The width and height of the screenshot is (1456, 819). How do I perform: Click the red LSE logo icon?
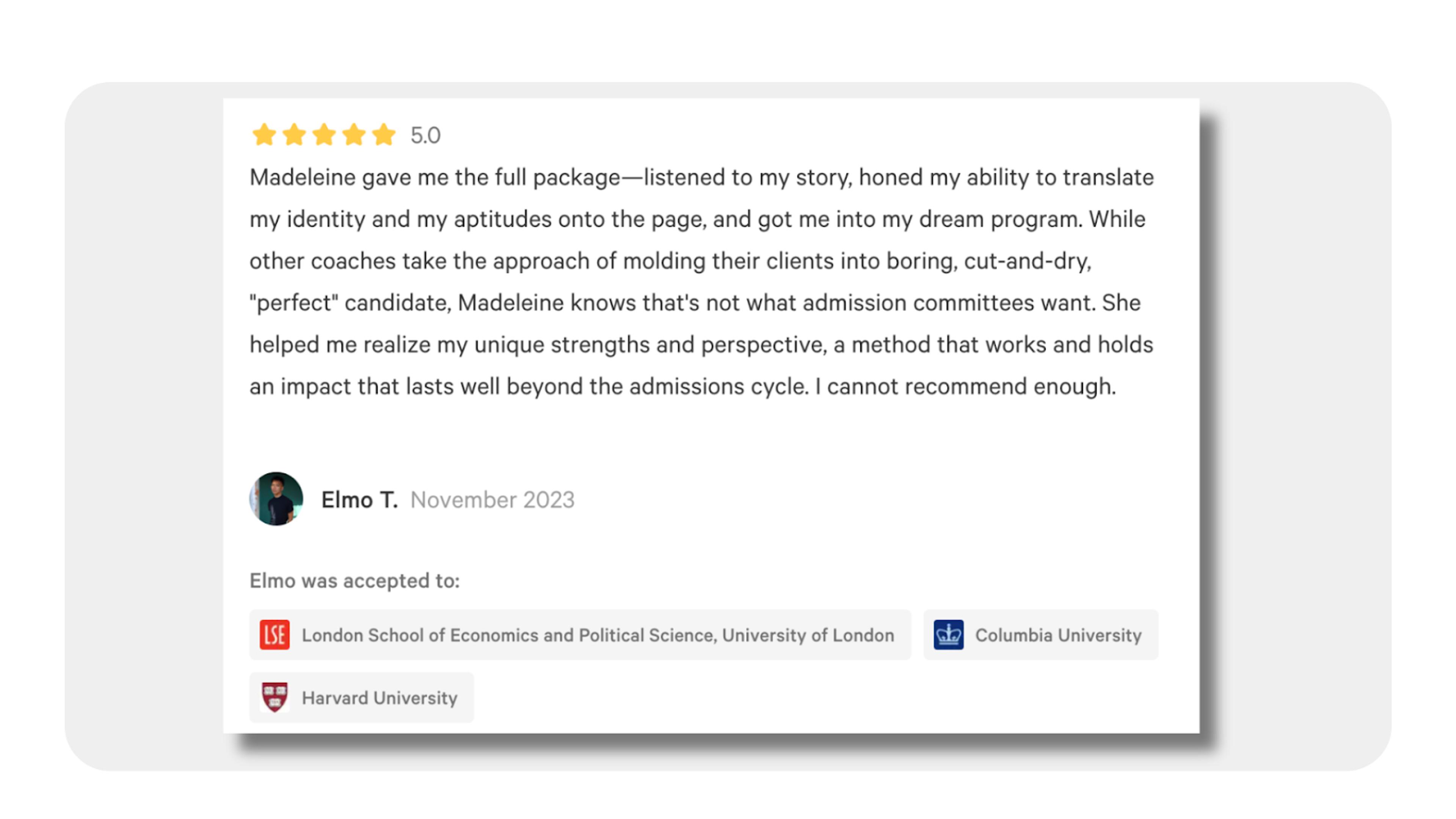pyautogui.click(x=275, y=635)
